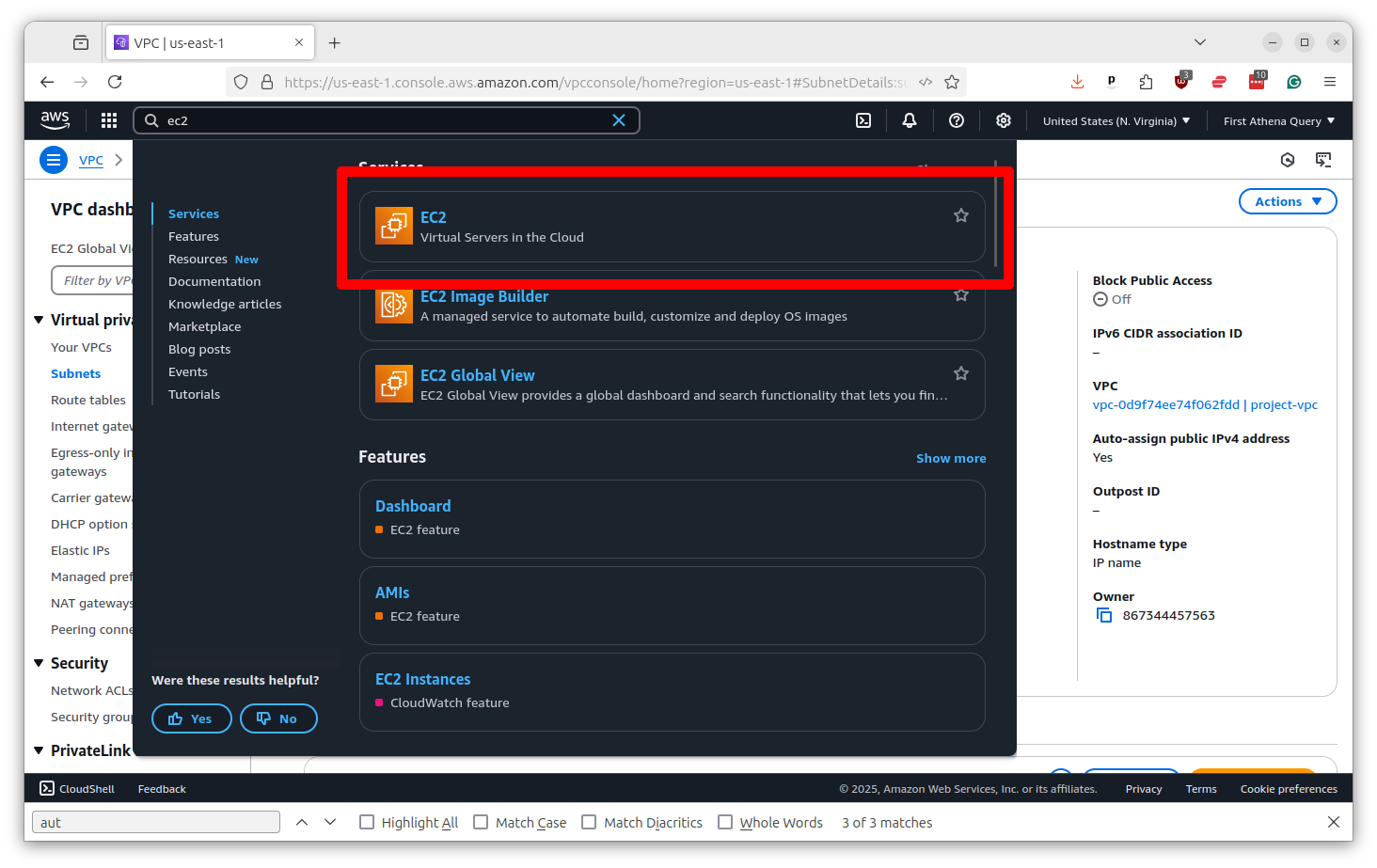Enable Match Case searching
1377x868 pixels.
(480, 821)
